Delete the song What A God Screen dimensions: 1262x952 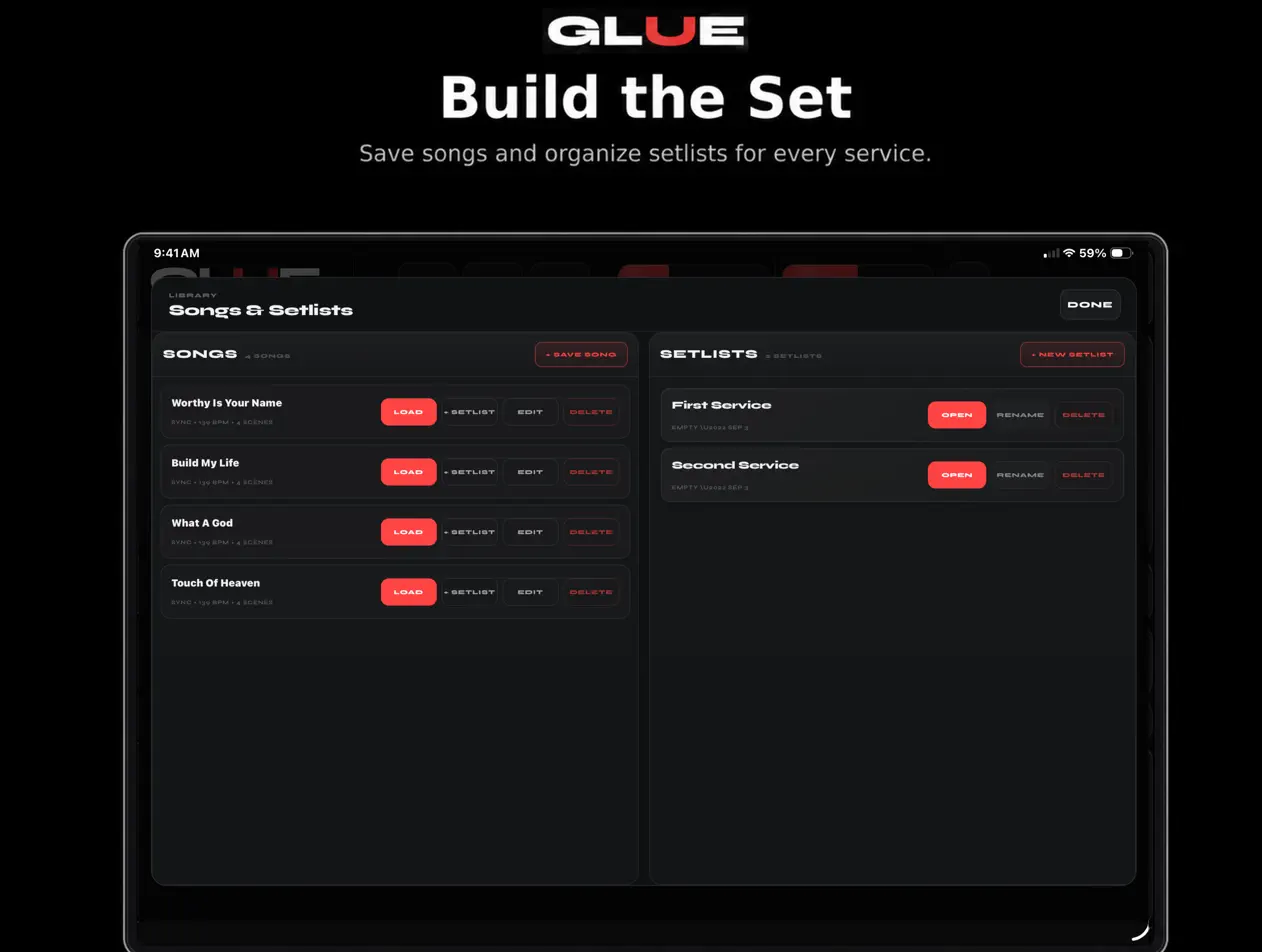(591, 532)
